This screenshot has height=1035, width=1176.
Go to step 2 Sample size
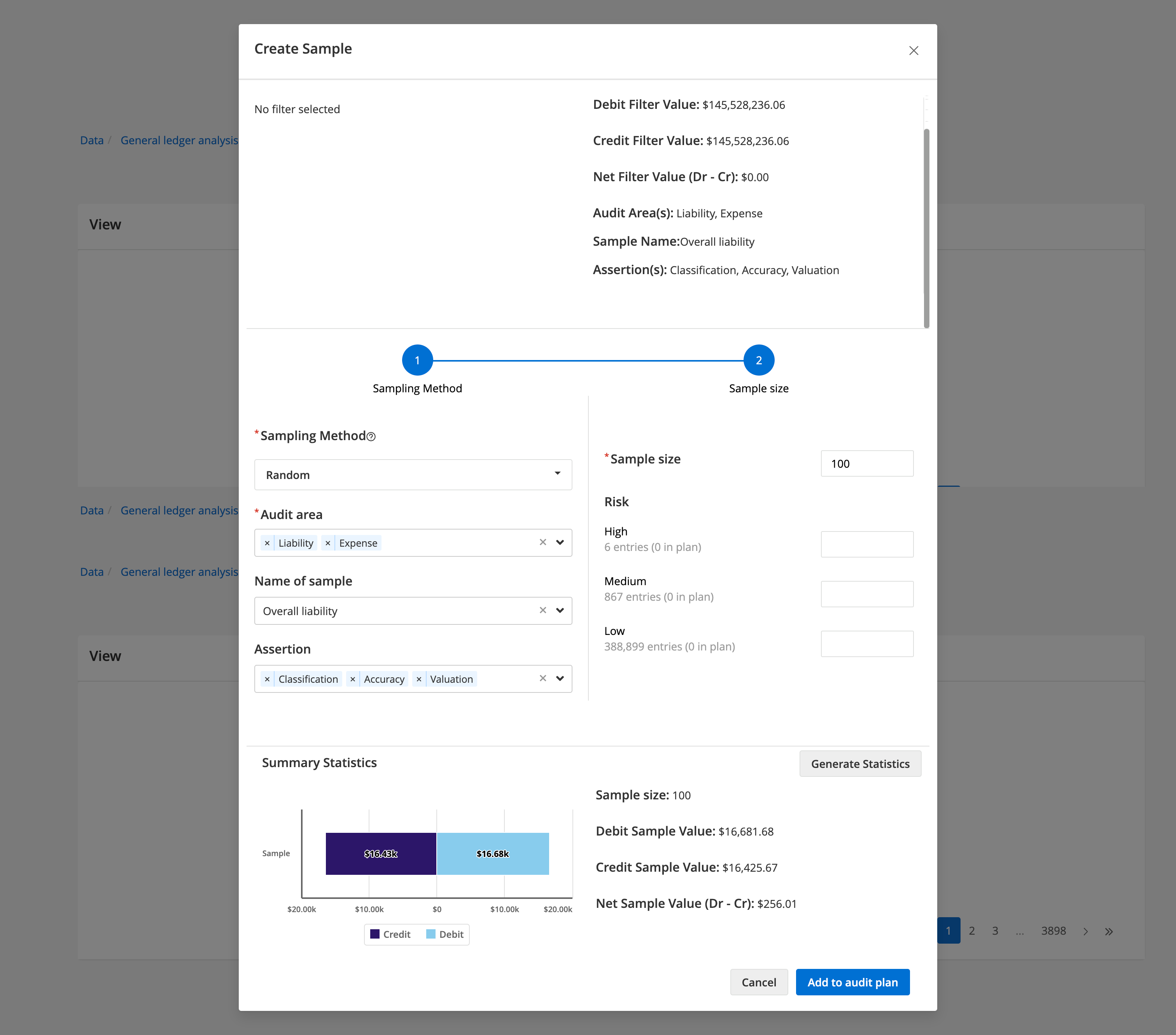coord(758,360)
